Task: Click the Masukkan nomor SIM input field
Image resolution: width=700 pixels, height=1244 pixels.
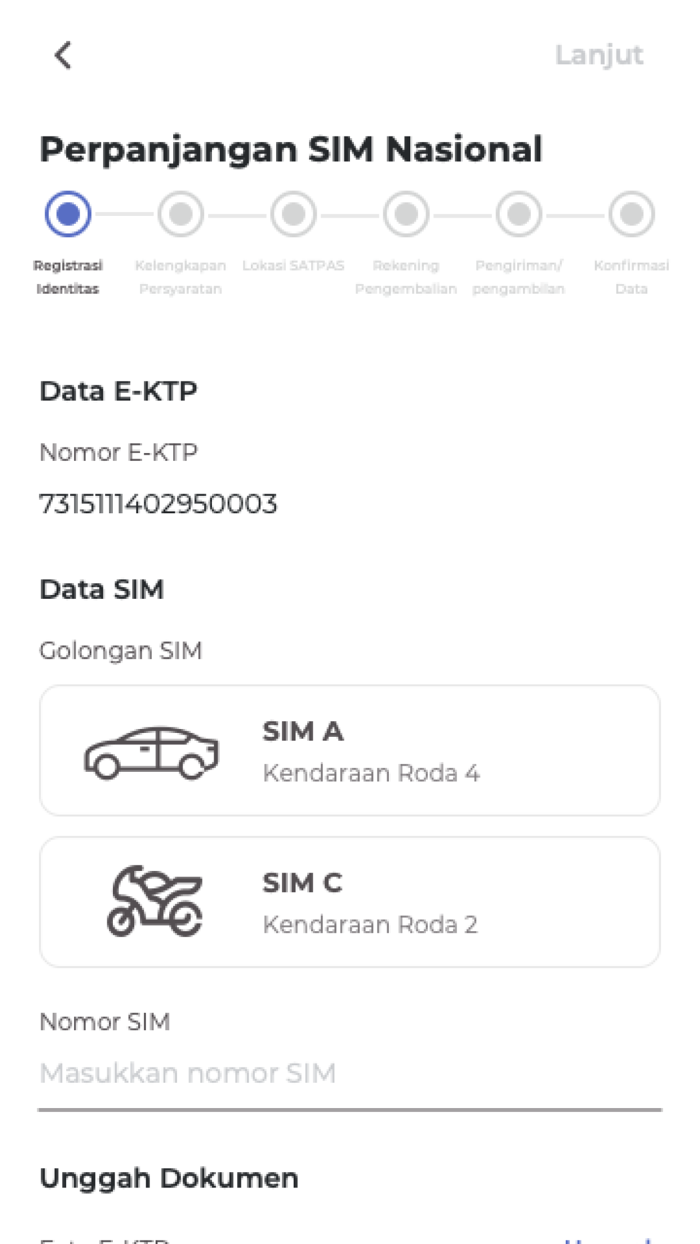Action: 350,1072
